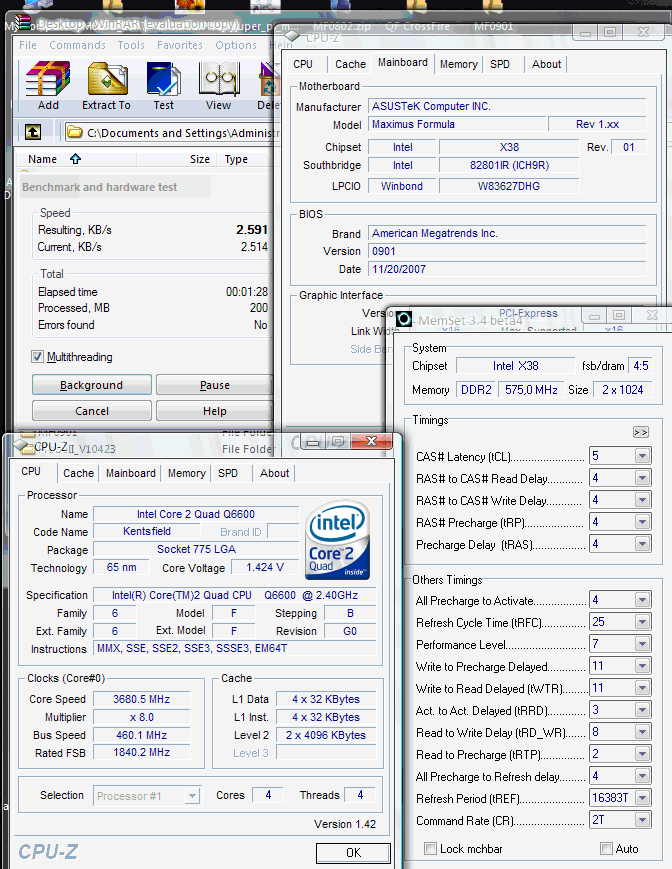Viewport: 672px width, 869px height.
Task: Switch to About tab in upper CPU-Z window
Action: click(x=546, y=64)
